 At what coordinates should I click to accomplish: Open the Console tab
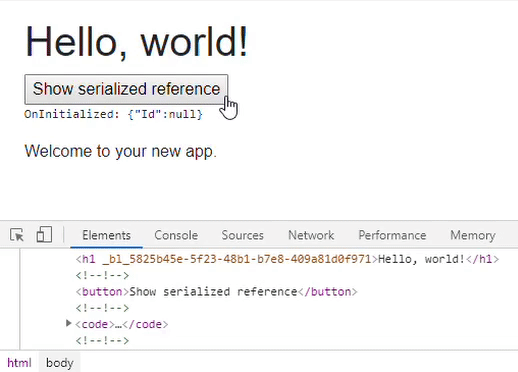[x=176, y=235]
